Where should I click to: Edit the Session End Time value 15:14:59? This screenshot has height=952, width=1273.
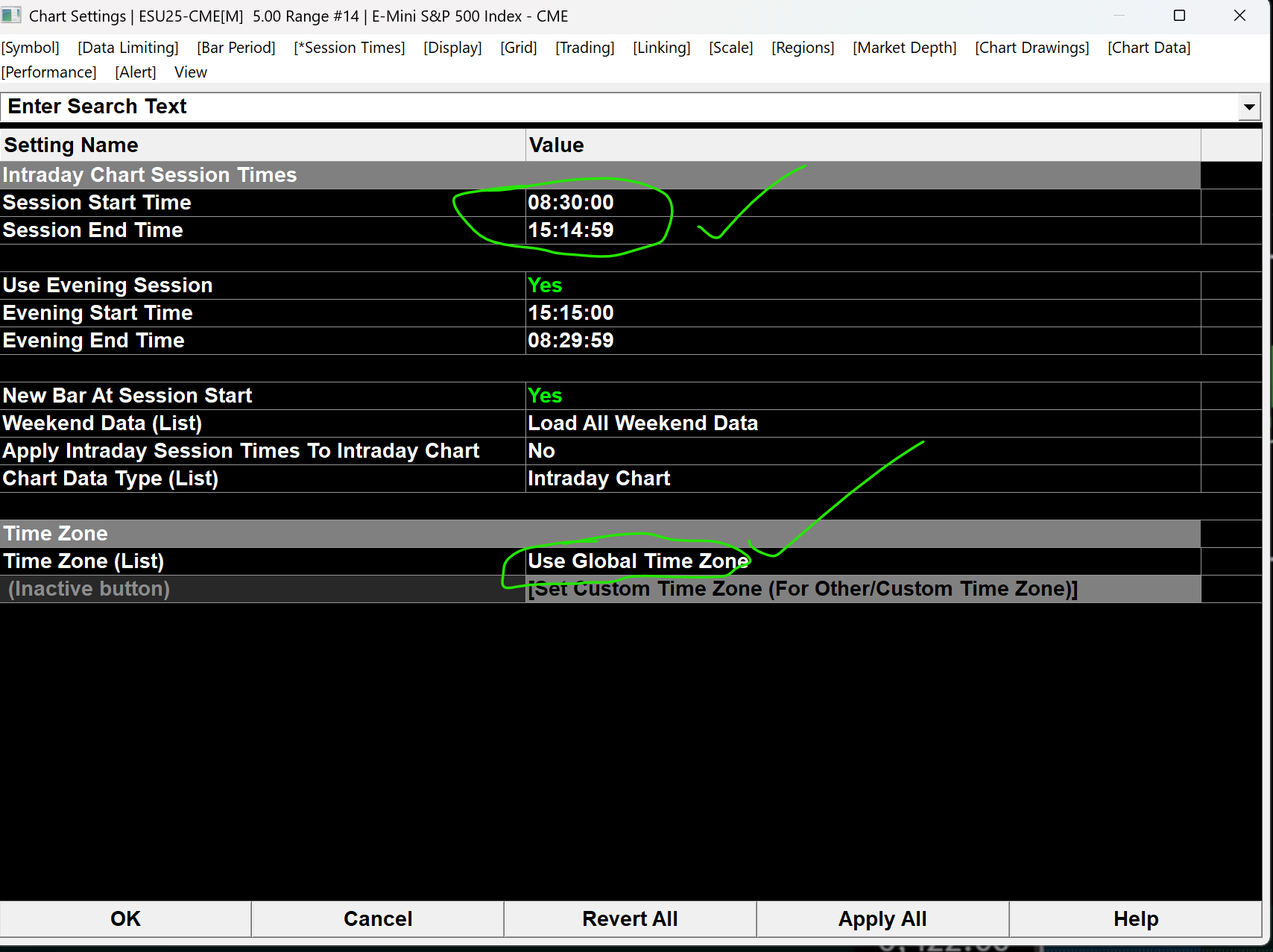pyautogui.click(x=863, y=230)
